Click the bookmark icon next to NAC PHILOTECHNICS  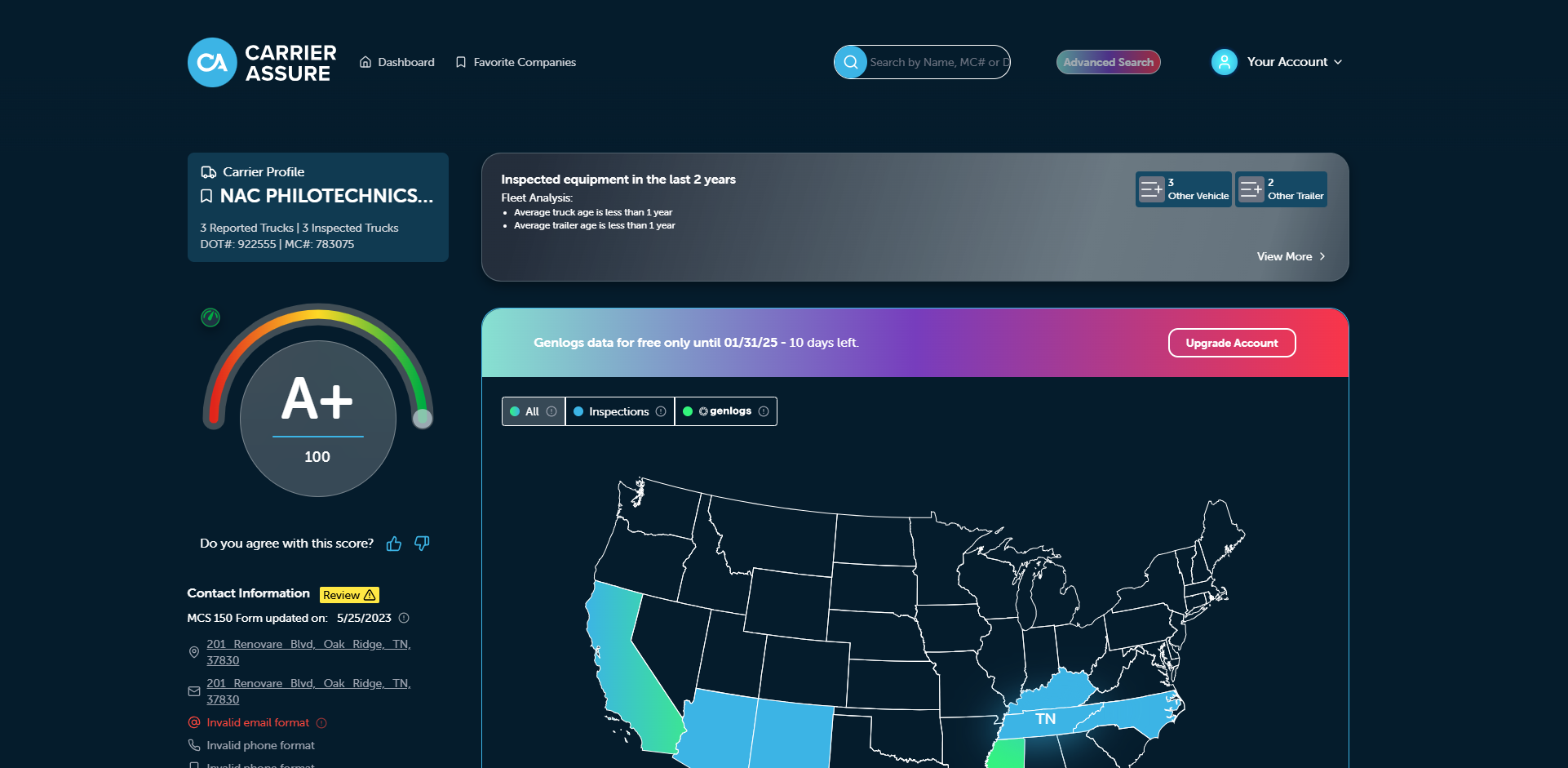tap(206, 195)
